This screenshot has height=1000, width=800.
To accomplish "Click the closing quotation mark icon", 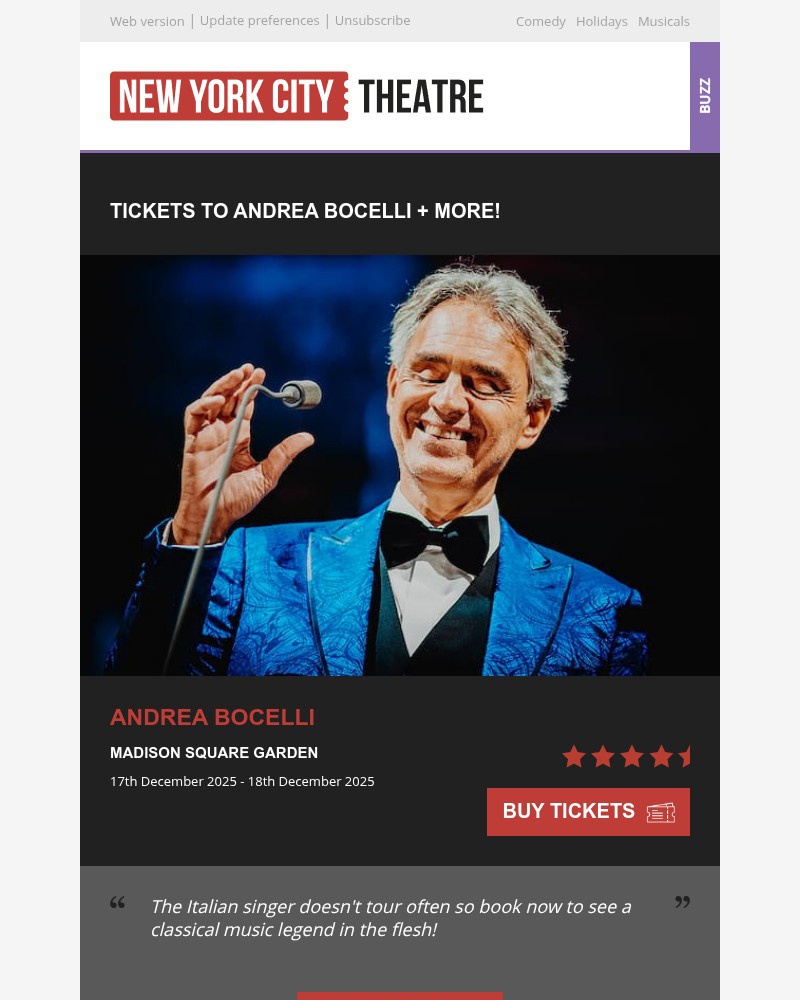I will (682, 903).
